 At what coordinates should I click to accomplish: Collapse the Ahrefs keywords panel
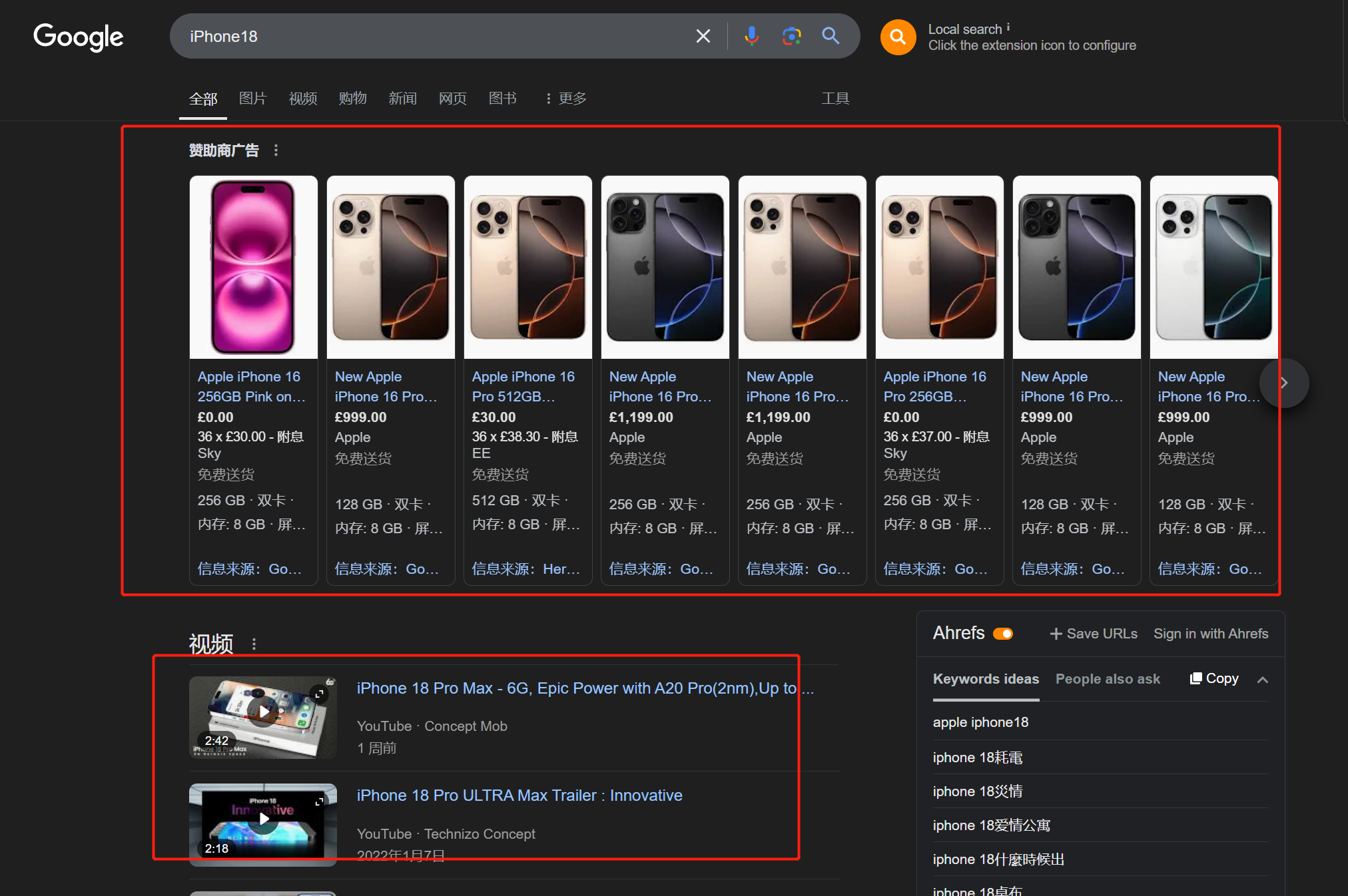pyautogui.click(x=1263, y=680)
